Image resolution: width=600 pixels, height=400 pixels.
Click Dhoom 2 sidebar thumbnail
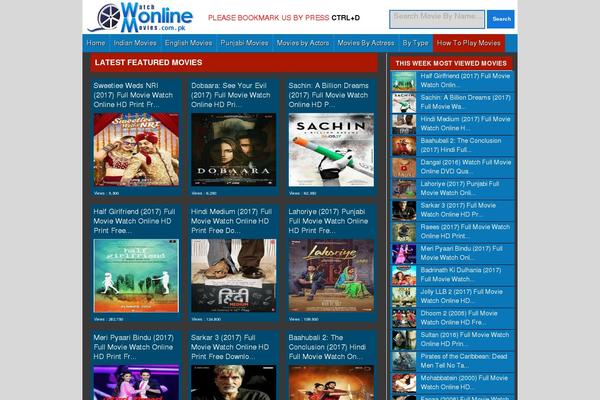click(x=404, y=318)
